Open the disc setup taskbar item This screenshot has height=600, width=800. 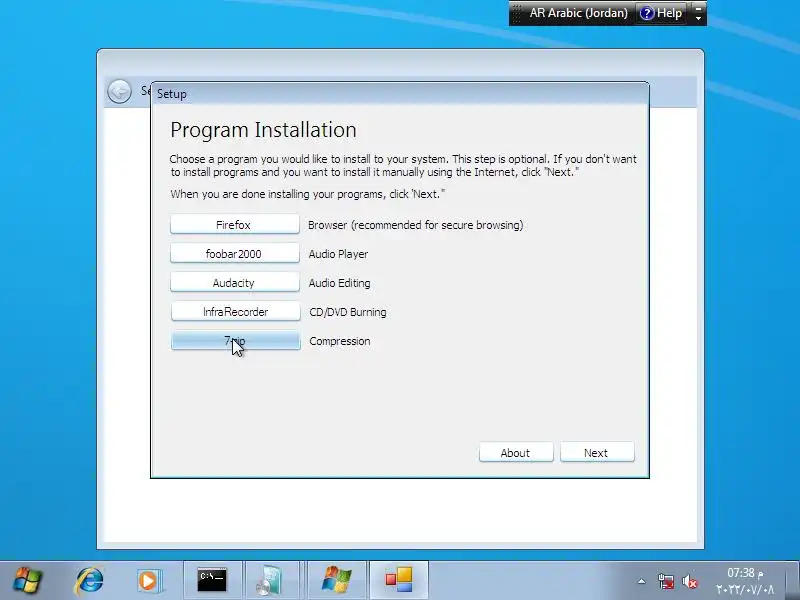270,580
